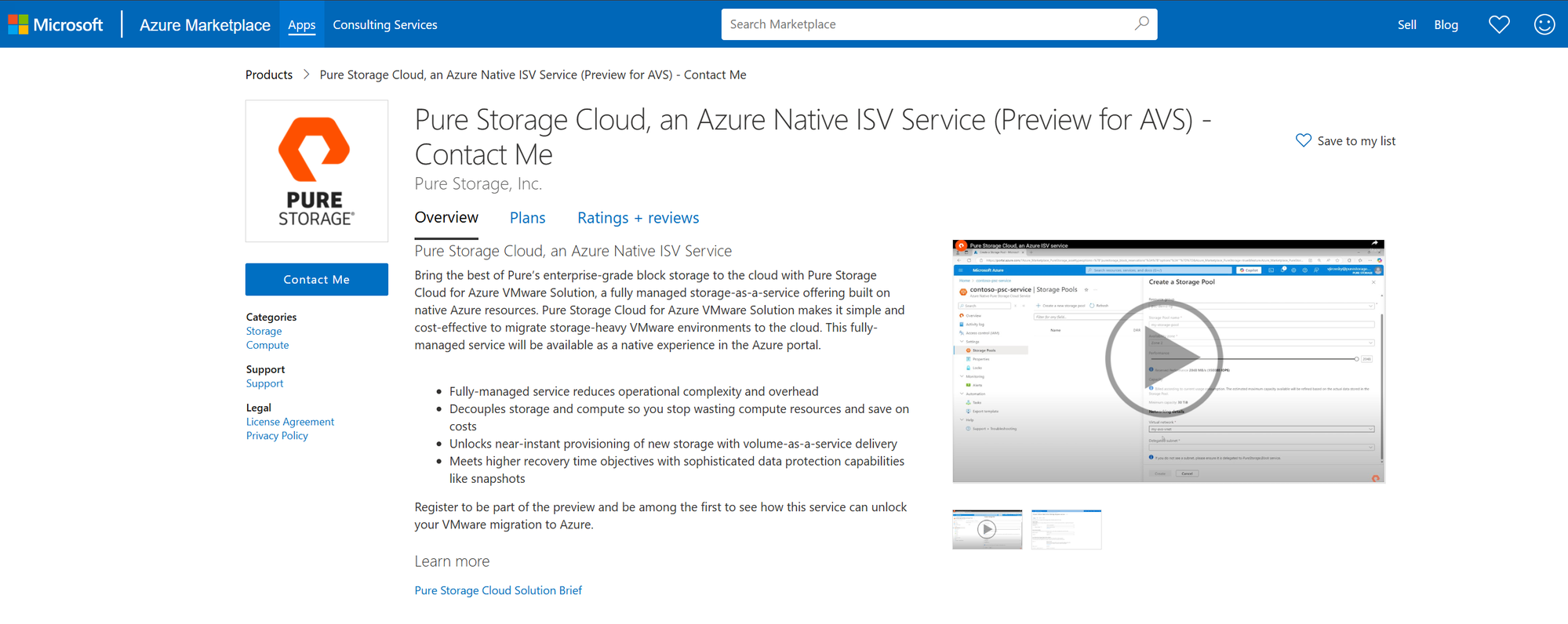Click the search magnifier icon
The width and height of the screenshot is (1568, 624).
(x=1141, y=24)
